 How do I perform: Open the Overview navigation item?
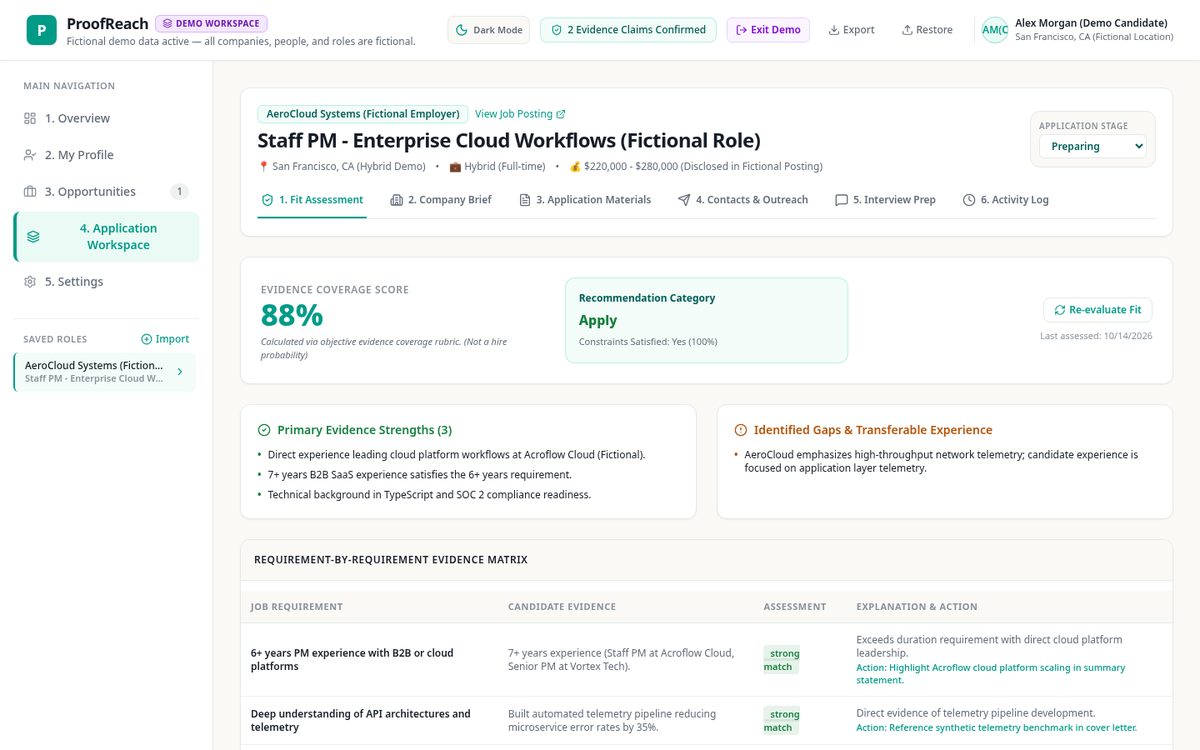[x=106, y=118]
